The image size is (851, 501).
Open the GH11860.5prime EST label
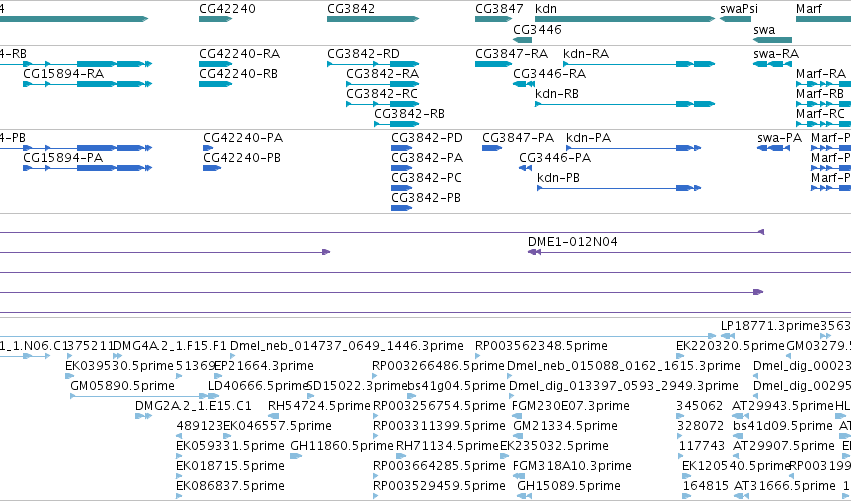[342, 446]
